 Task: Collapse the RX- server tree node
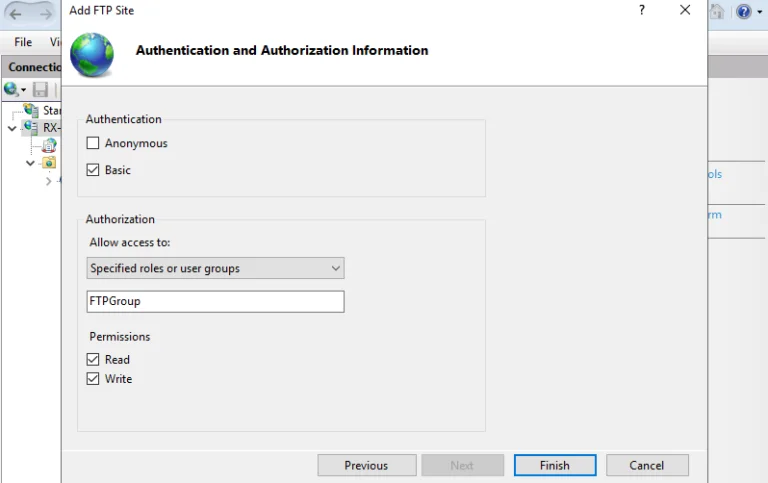[x=12, y=128]
